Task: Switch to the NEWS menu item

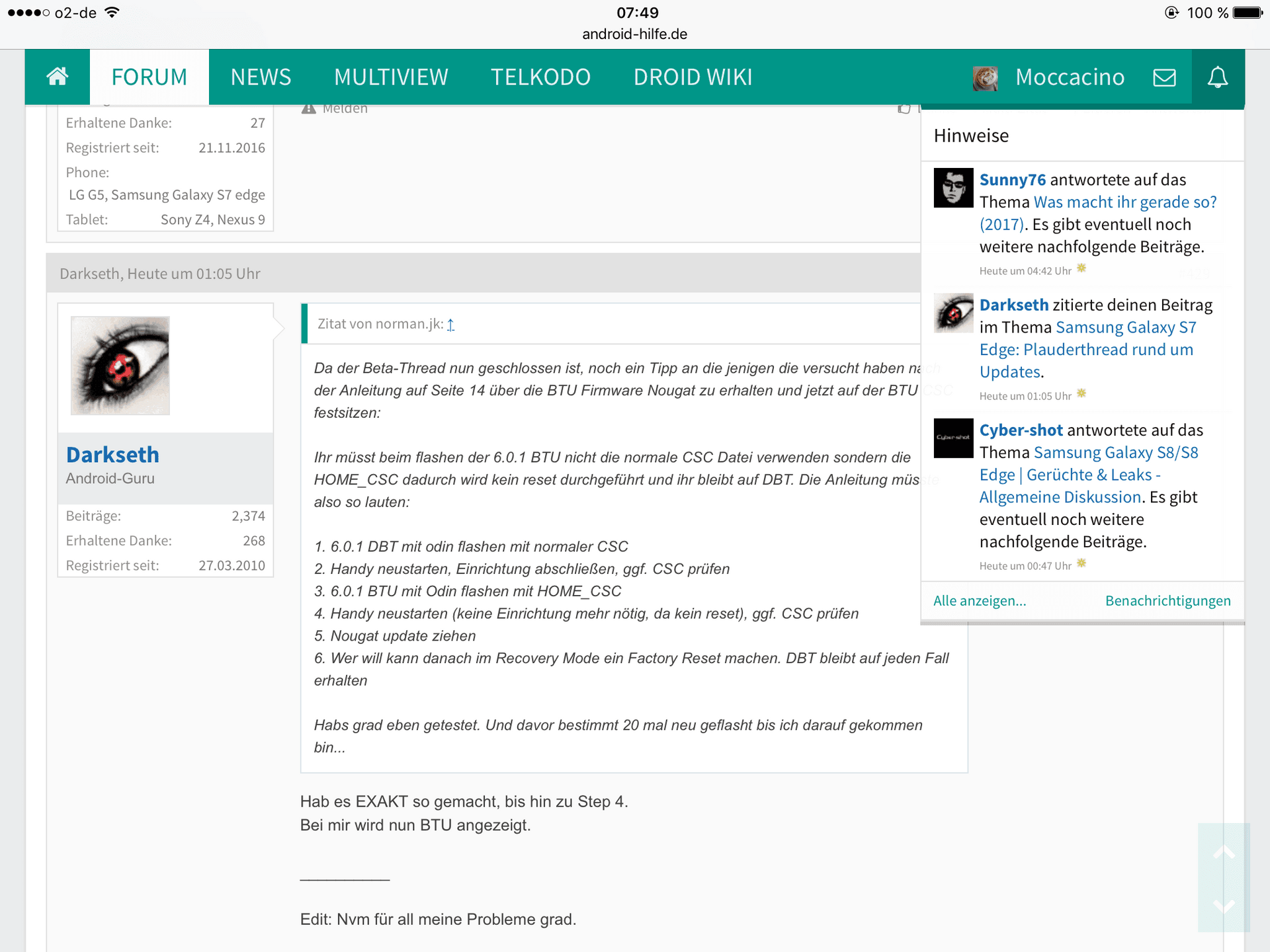Action: [261, 77]
